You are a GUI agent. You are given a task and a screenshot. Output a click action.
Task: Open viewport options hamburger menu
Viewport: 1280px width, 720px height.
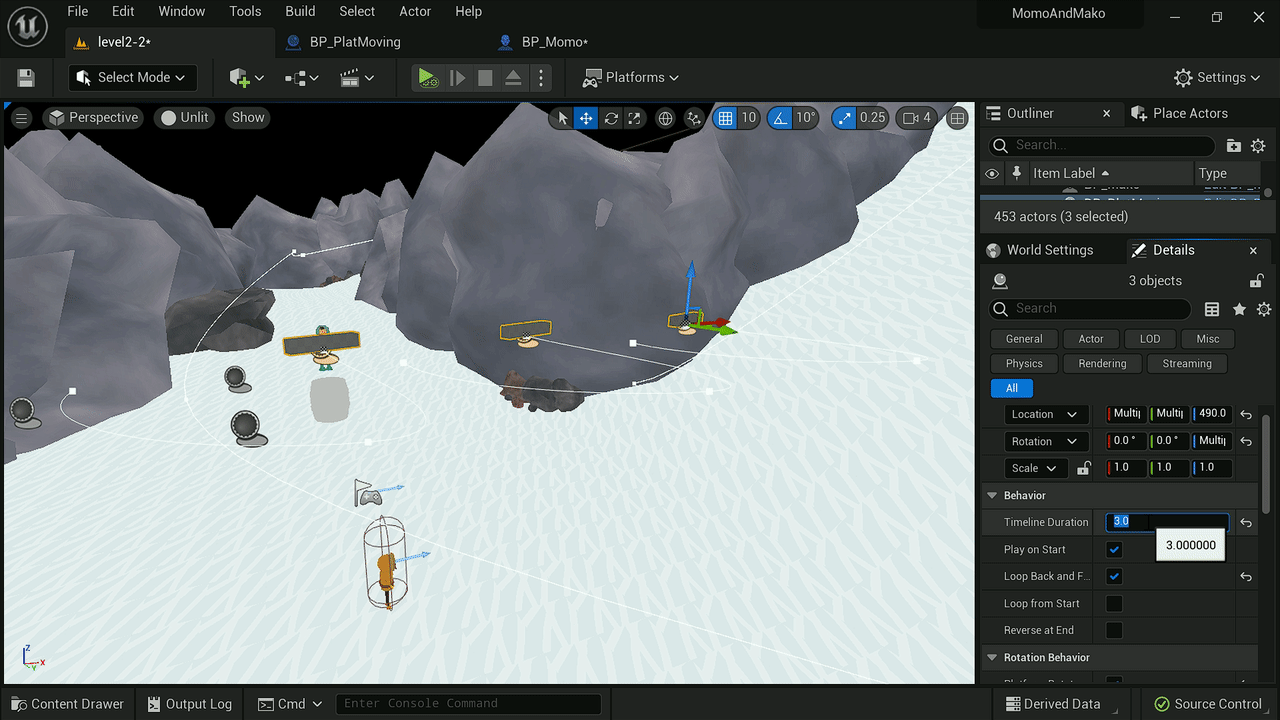[x=21, y=118]
